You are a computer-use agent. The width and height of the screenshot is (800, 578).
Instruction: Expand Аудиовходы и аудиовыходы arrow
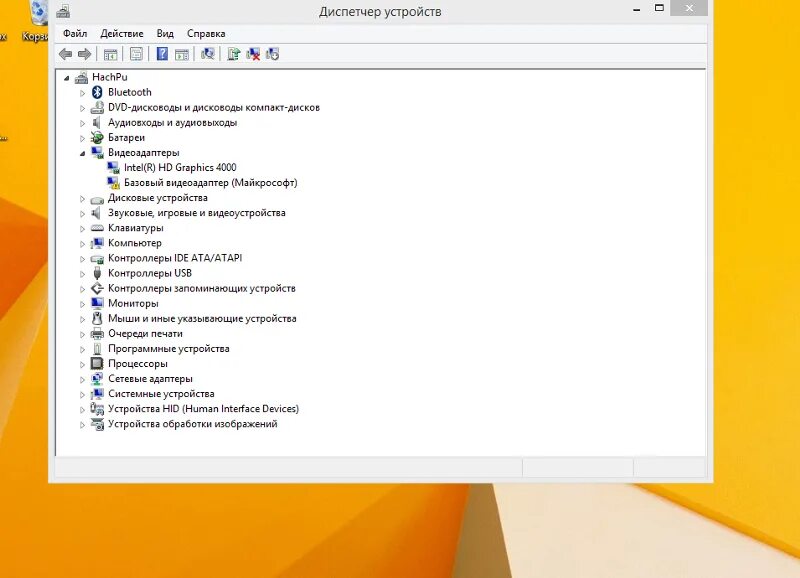coord(82,123)
